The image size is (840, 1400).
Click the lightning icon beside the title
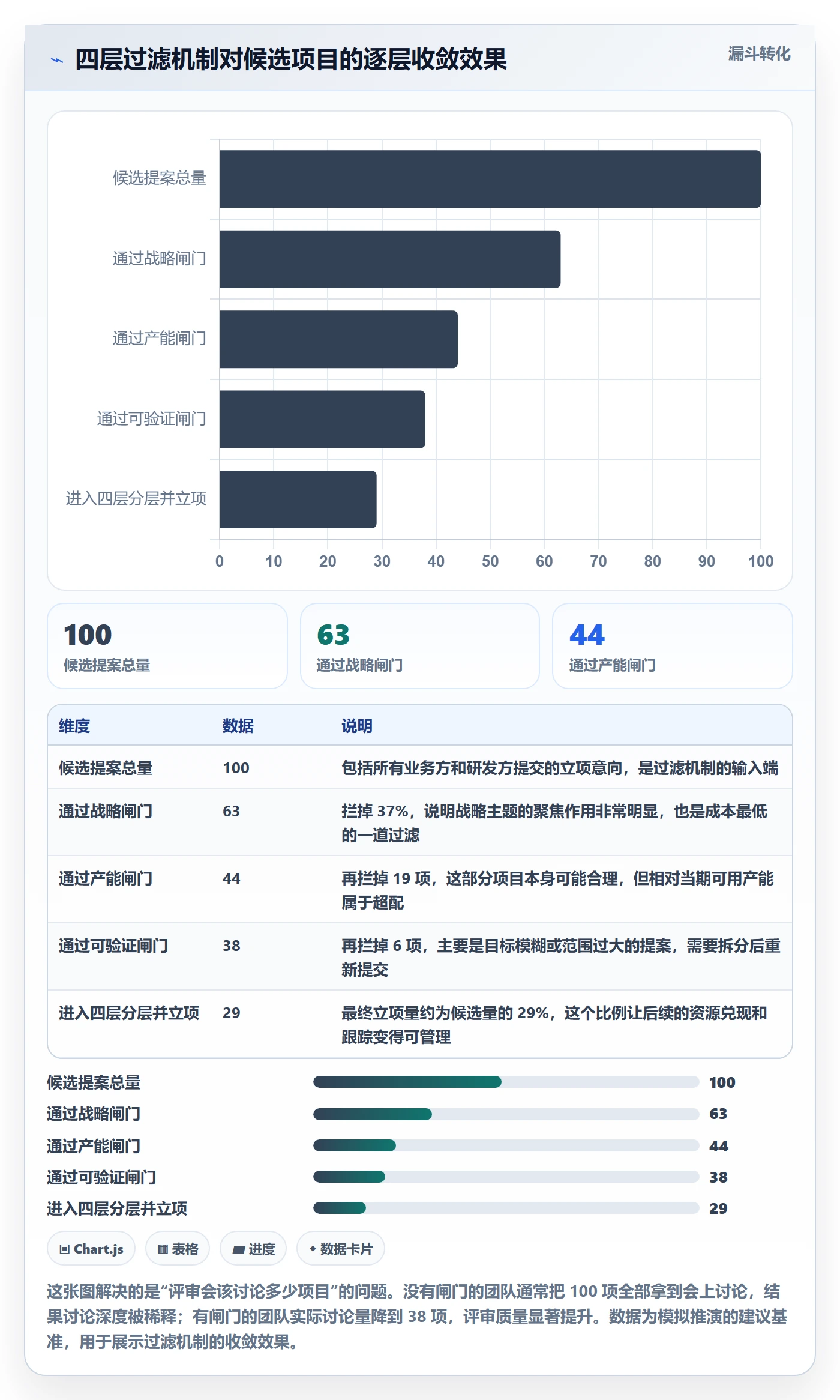tap(57, 60)
